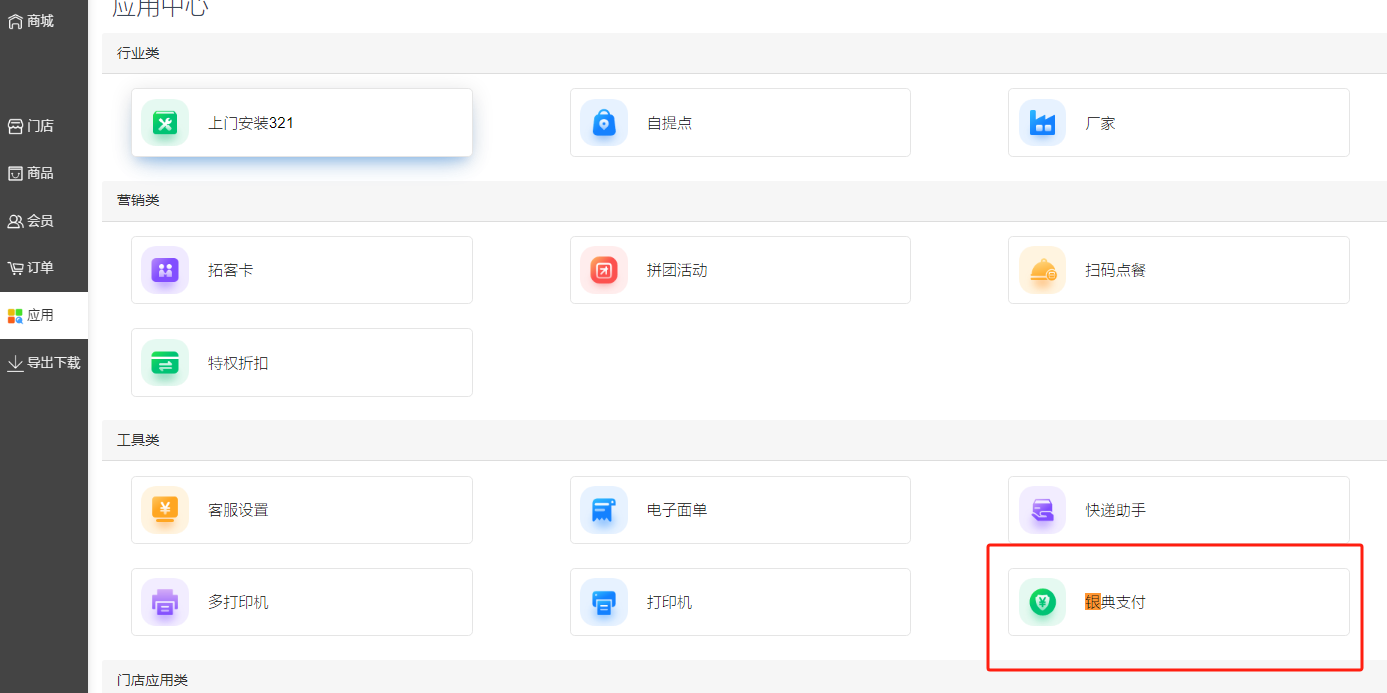This screenshot has height=693, width=1387.
Task: Switch to 商品 in the sidebar
Action: [x=31, y=173]
